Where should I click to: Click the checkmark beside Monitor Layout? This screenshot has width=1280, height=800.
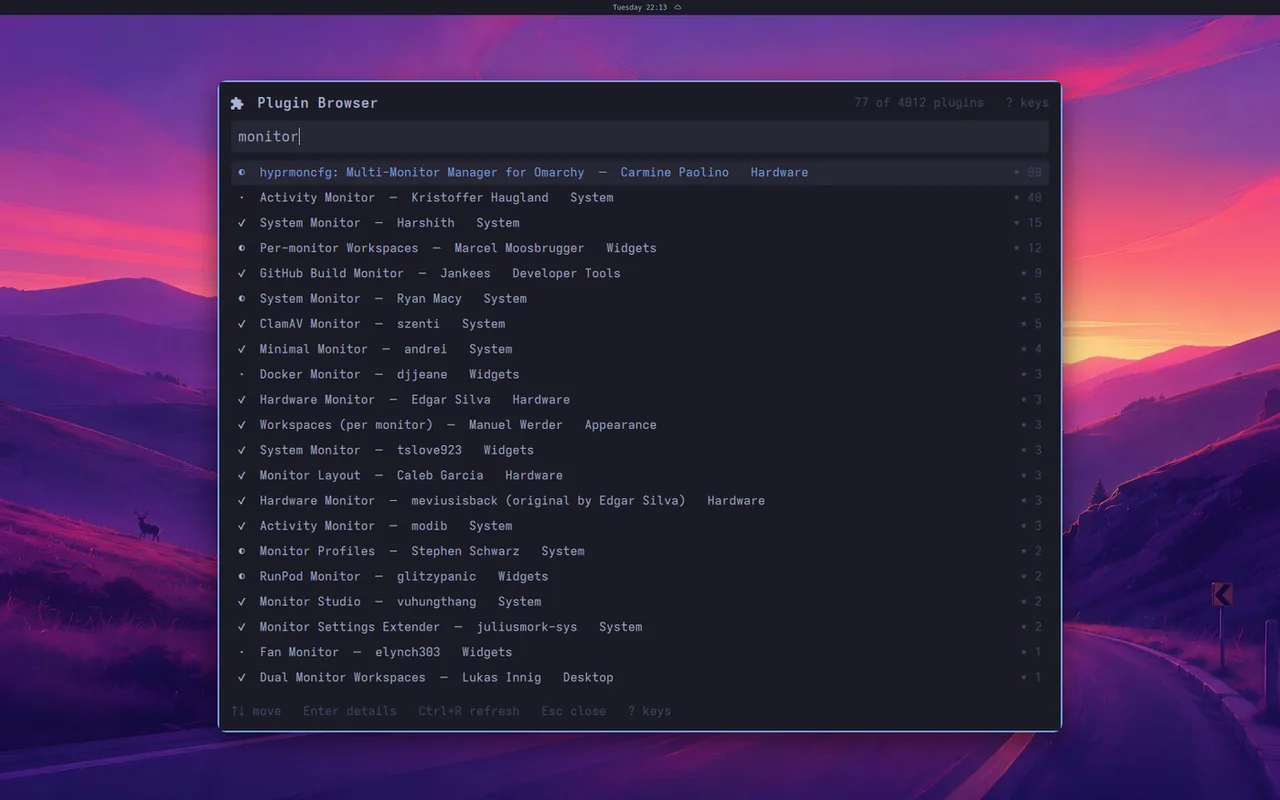[x=242, y=475]
